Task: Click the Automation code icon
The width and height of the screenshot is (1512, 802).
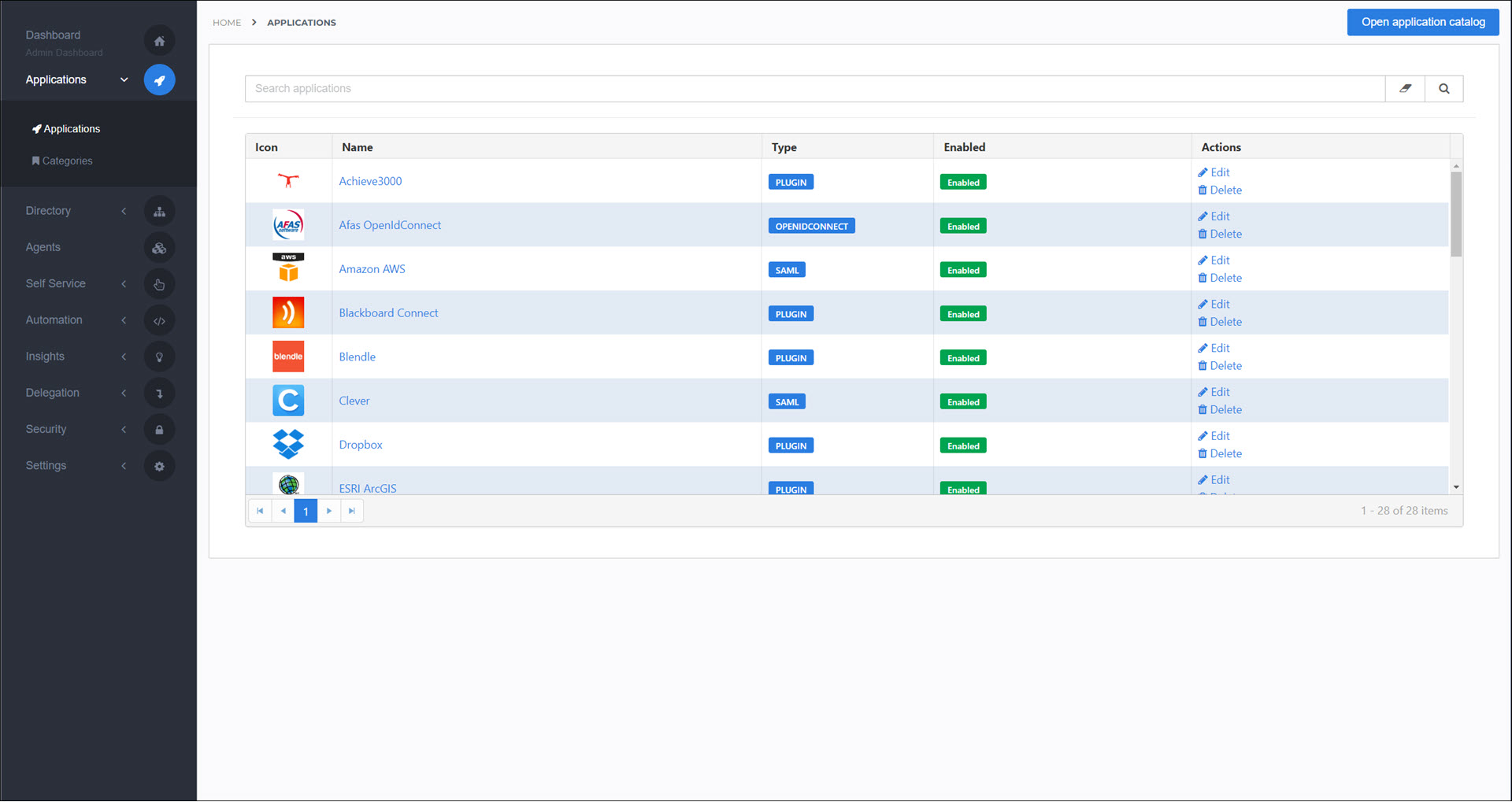Action: point(159,320)
